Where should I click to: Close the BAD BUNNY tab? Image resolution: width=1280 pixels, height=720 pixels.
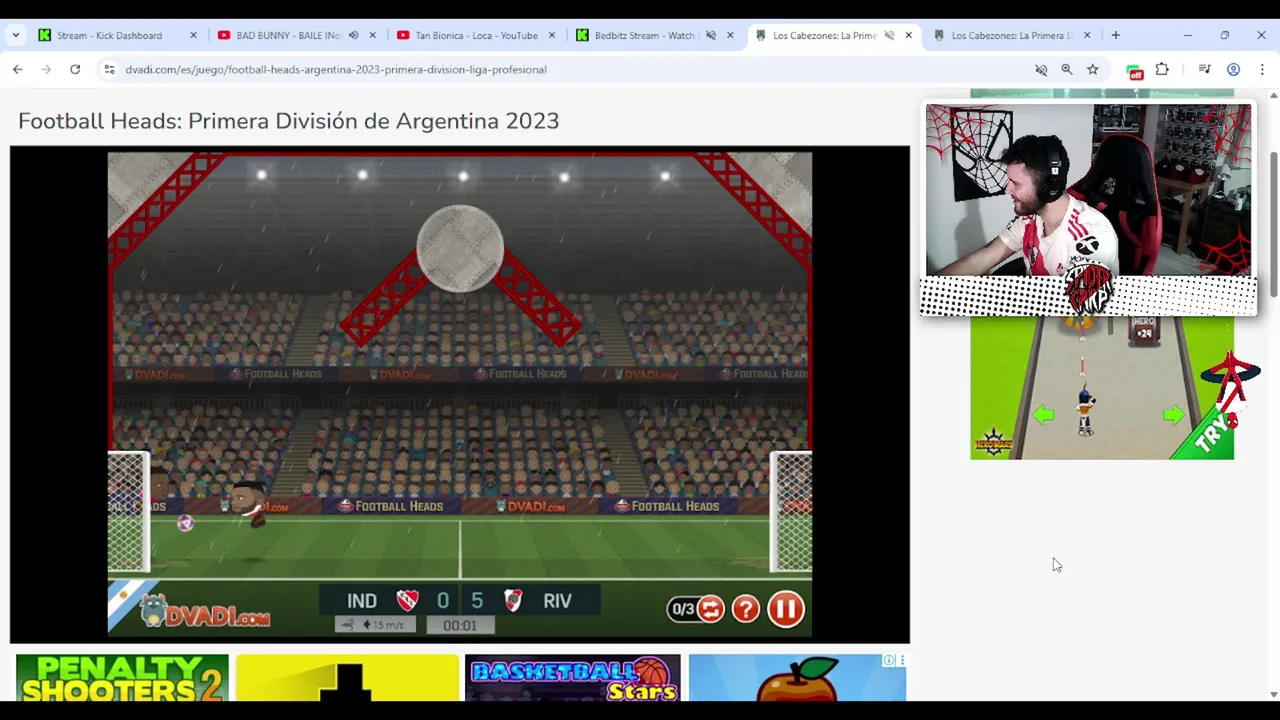pyautogui.click(x=372, y=35)
